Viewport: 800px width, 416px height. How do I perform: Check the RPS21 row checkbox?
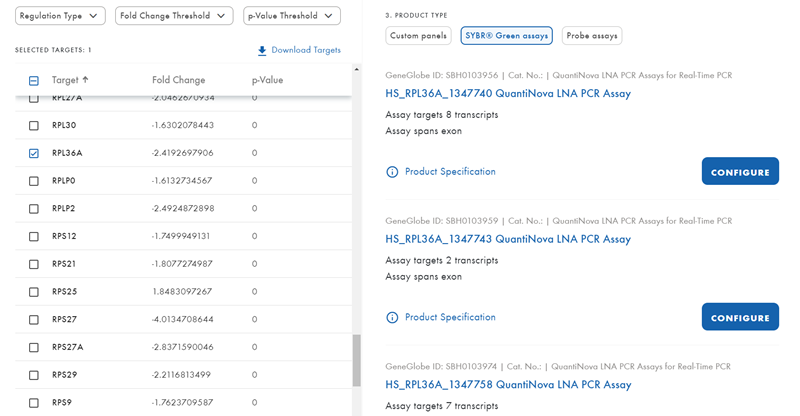(x=34, y=264)
